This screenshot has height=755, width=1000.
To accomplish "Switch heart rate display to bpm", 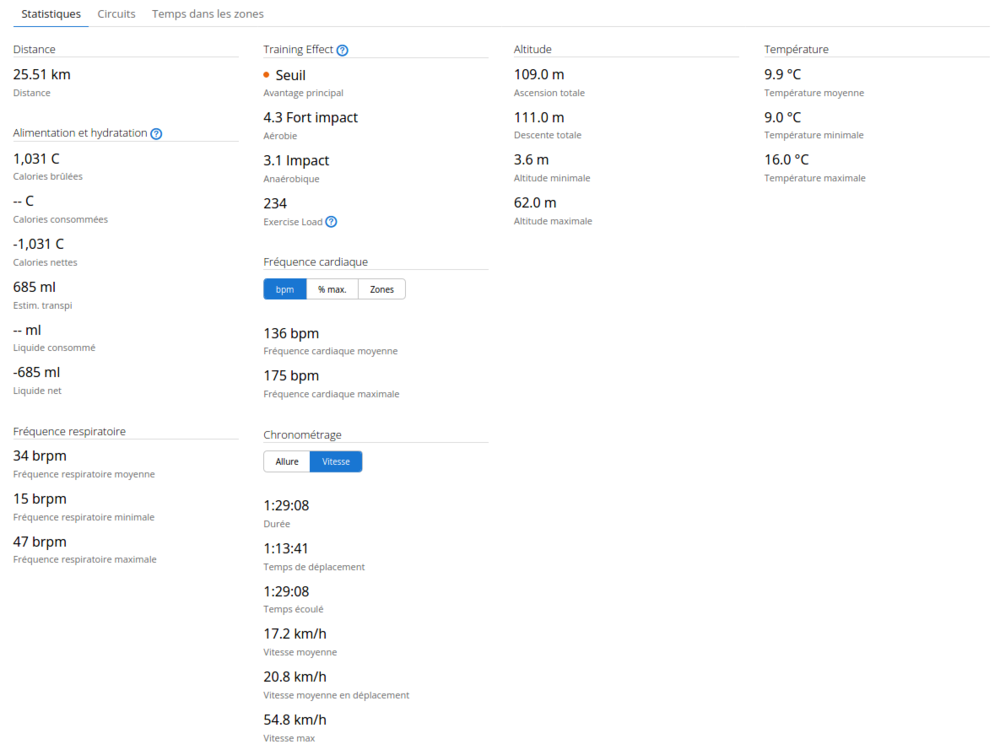I will (285, 289).
